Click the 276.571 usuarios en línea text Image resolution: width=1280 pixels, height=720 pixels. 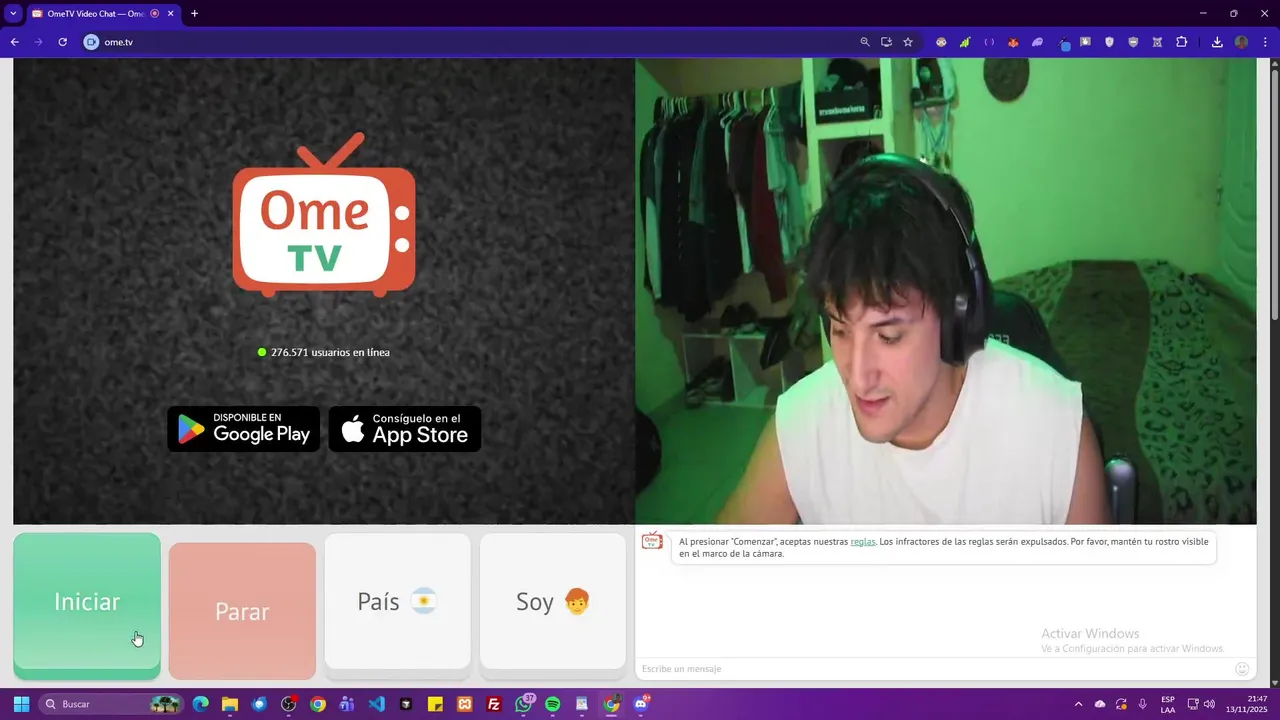[x=330, y=352]
